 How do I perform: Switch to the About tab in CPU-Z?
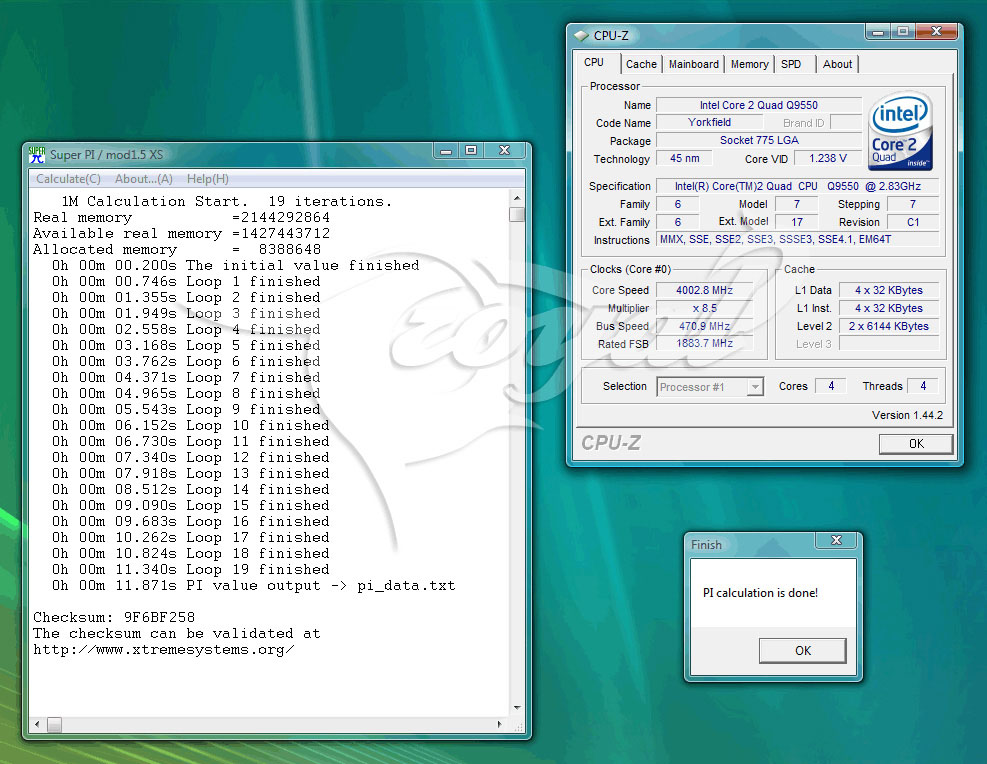[x=837, y=64]
